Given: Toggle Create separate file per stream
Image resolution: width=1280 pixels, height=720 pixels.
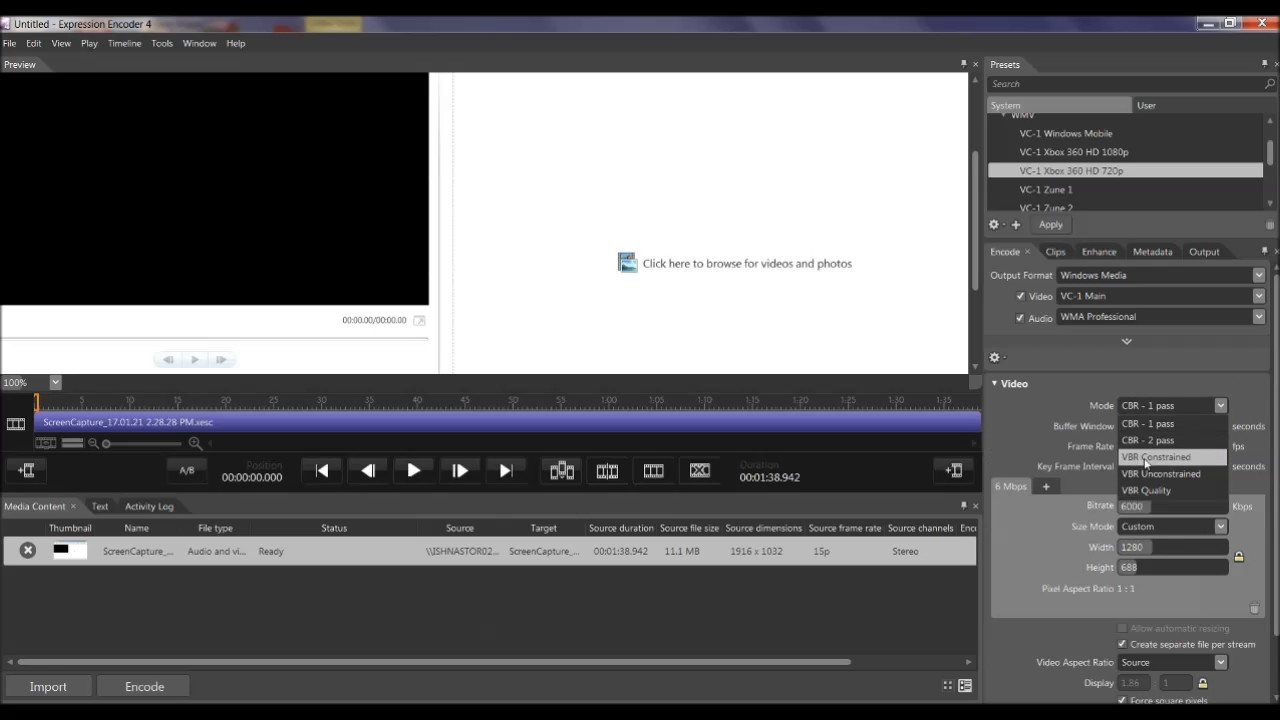Looking at the screenshot, I should click(1122, 644).
